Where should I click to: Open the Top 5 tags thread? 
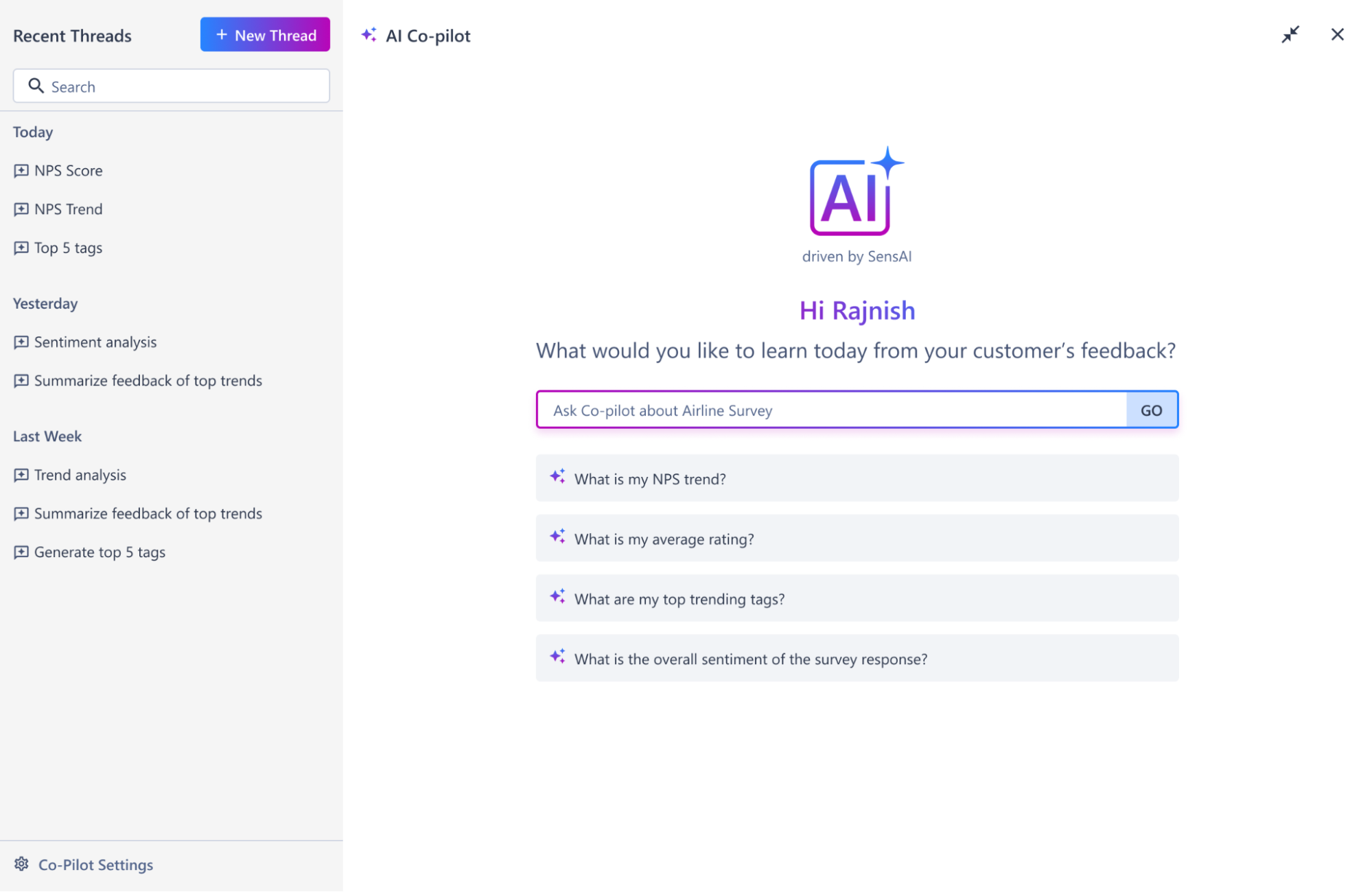[68, 248]
